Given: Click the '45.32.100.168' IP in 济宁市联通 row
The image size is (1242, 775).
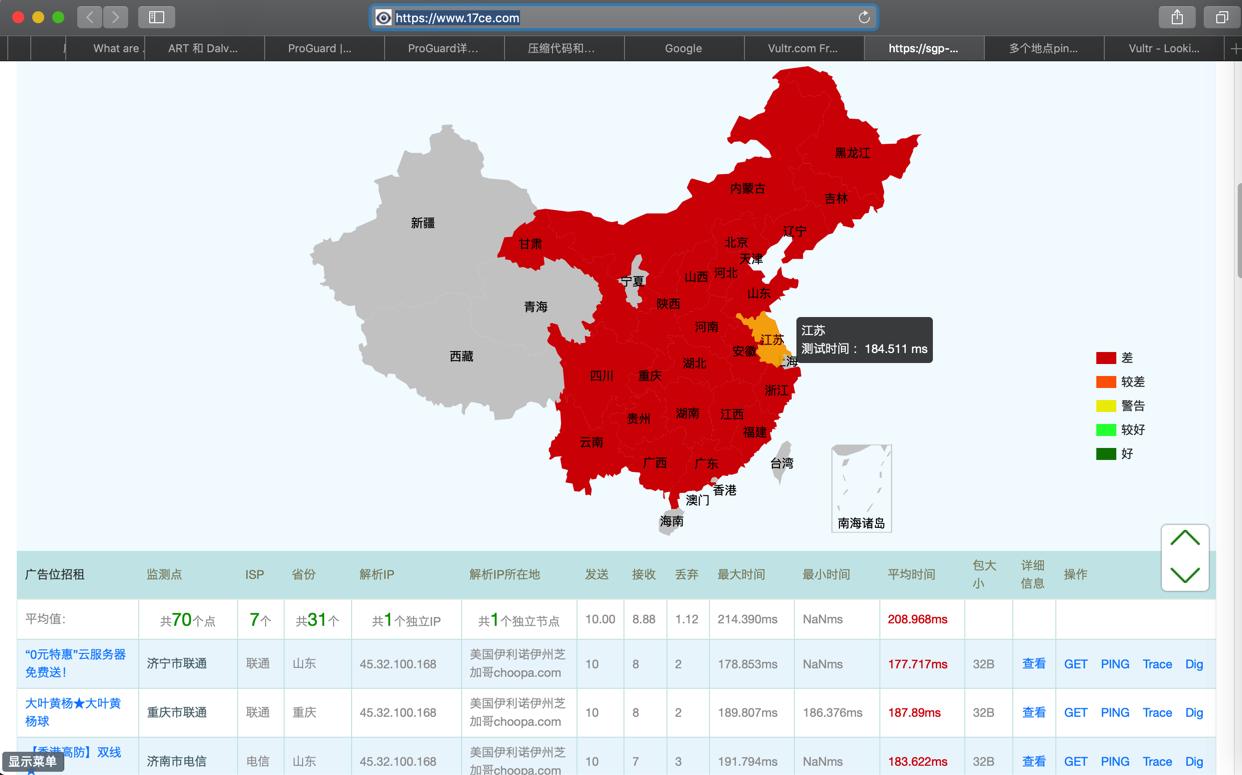Looking at the screenshot, I should [398, 664].
